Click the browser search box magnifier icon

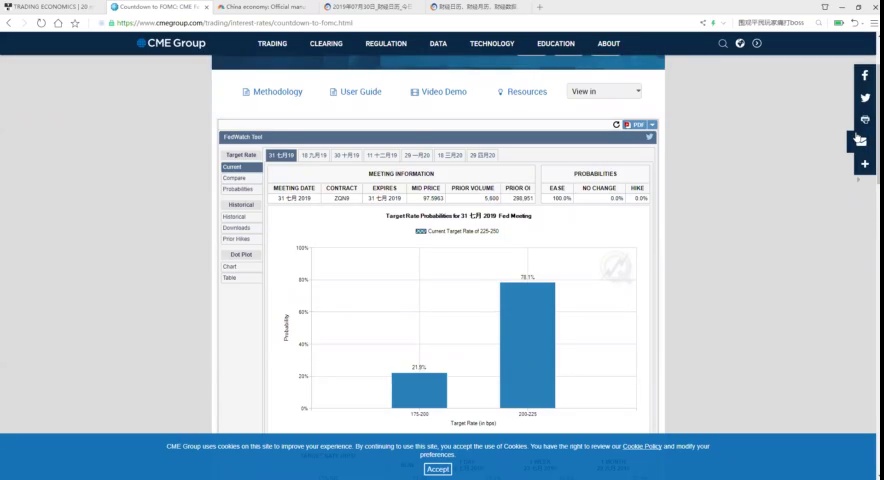point(819,23)
